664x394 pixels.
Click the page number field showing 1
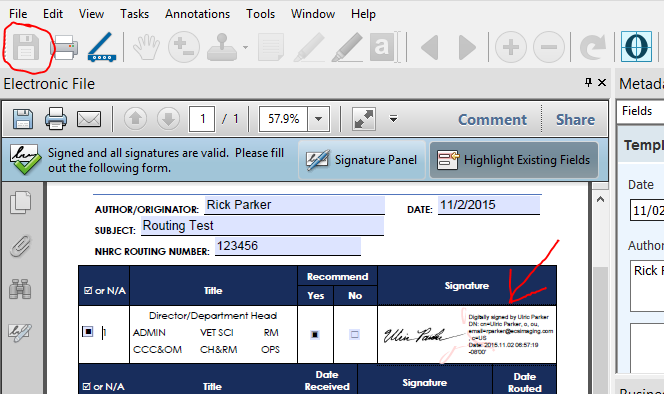[x=202, y=119]
